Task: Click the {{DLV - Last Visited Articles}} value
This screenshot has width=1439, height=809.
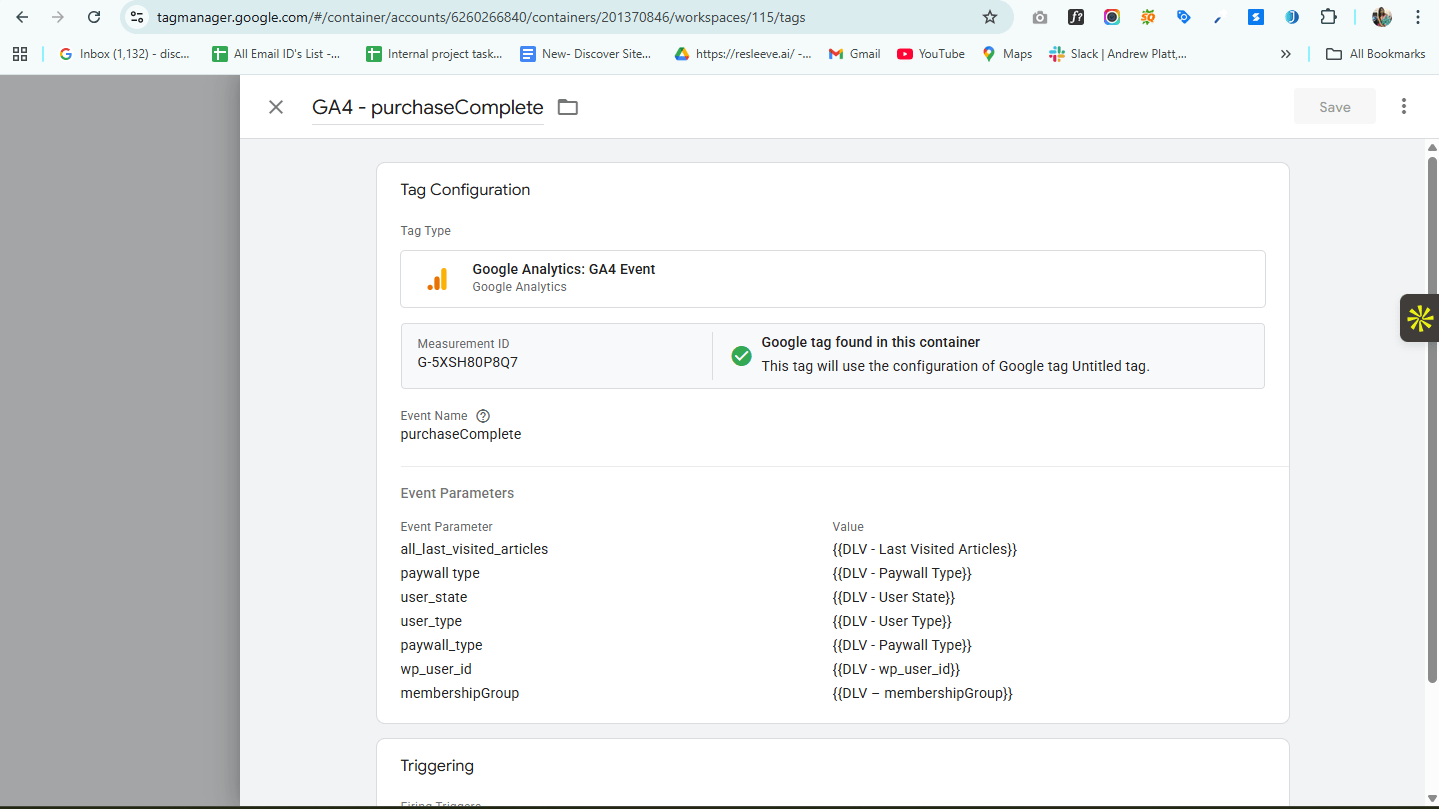Action: pyautogui.click(x=925, y=549)
